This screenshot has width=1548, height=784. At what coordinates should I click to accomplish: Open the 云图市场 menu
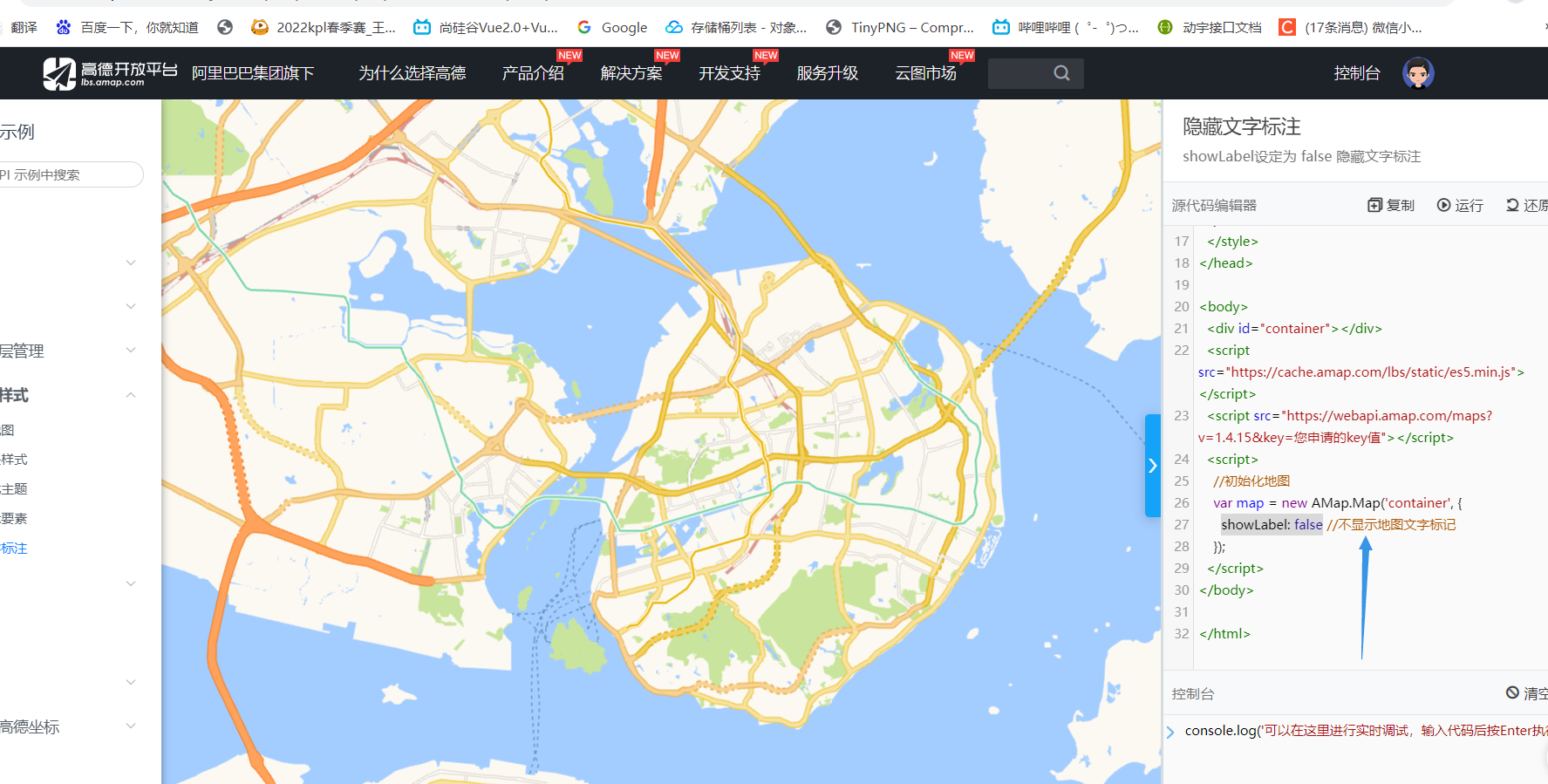925,73
